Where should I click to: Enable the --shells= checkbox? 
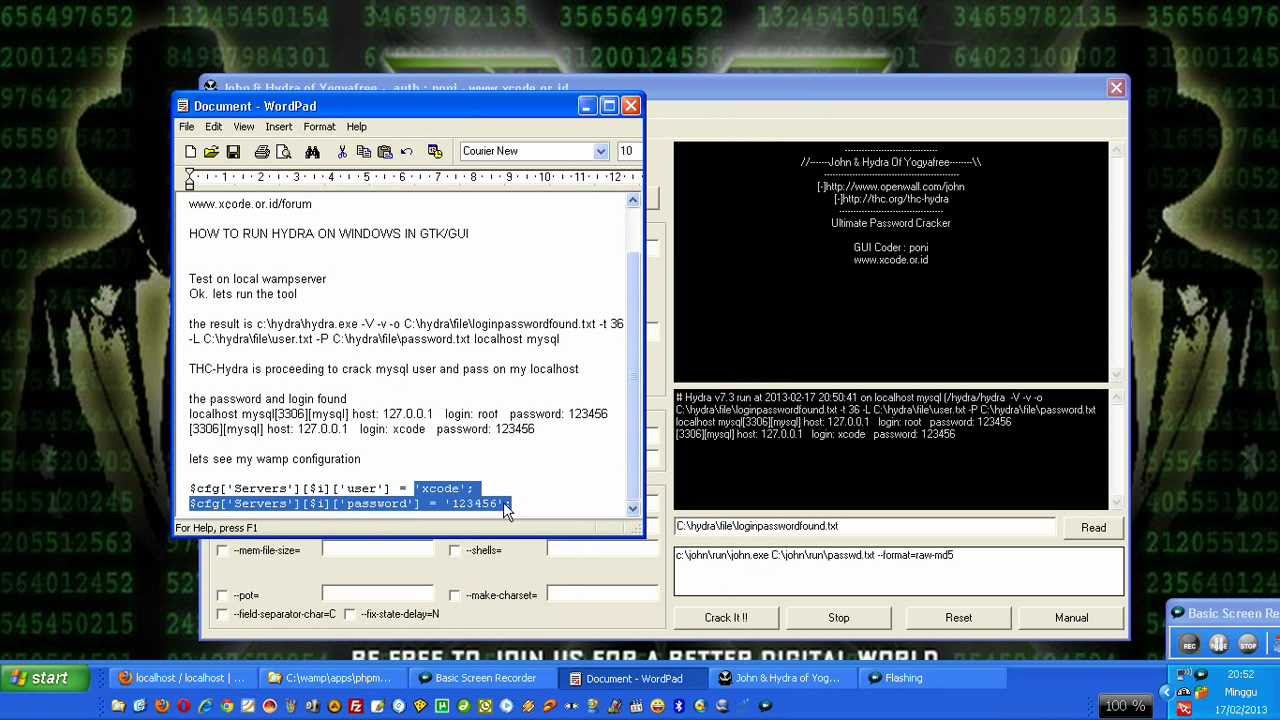coord(454,550)
